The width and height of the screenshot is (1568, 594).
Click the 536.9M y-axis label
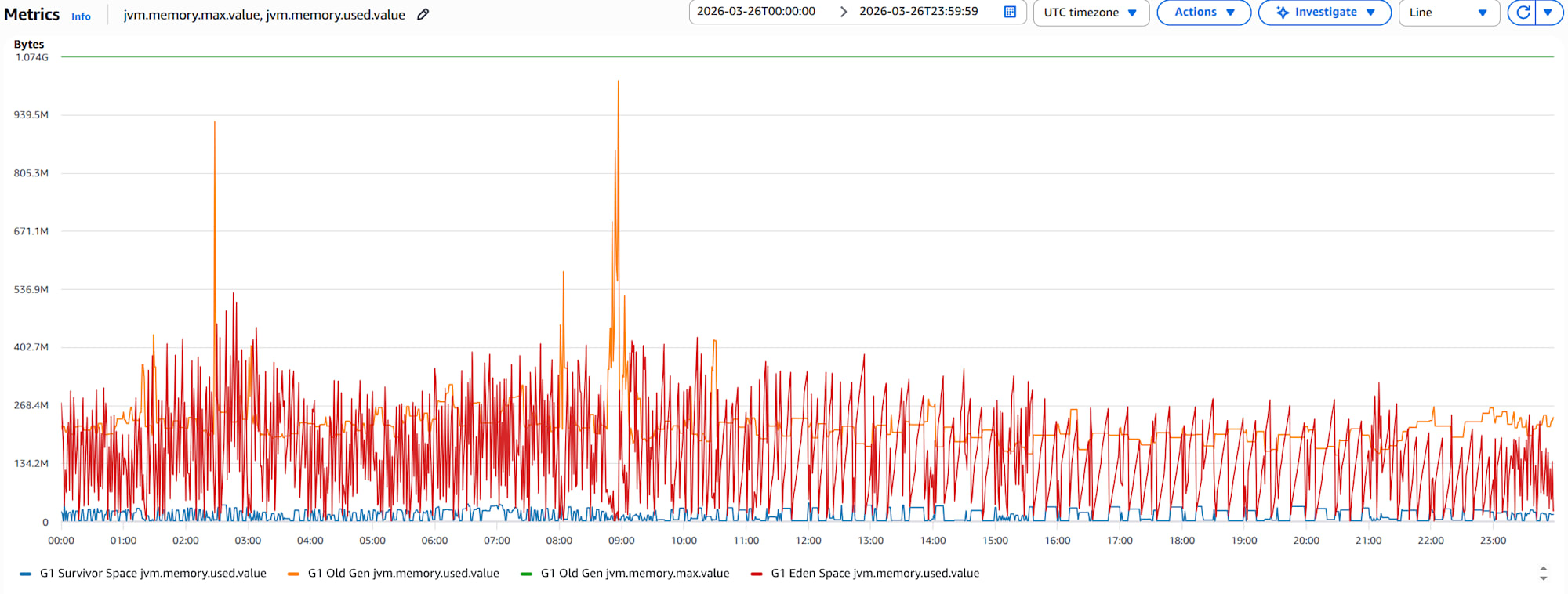click(31, 289)
